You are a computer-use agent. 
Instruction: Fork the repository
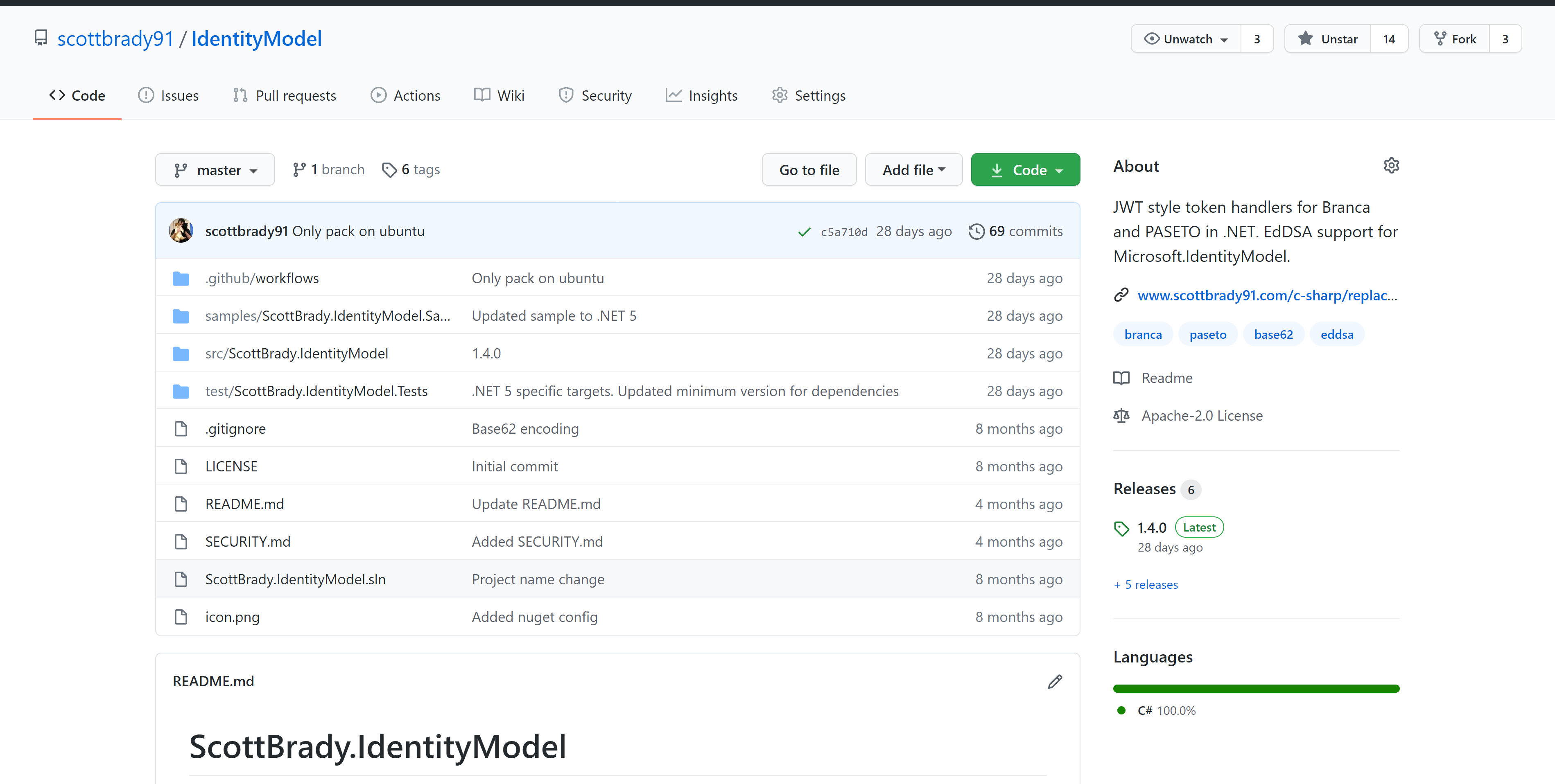click(1454, 38)
